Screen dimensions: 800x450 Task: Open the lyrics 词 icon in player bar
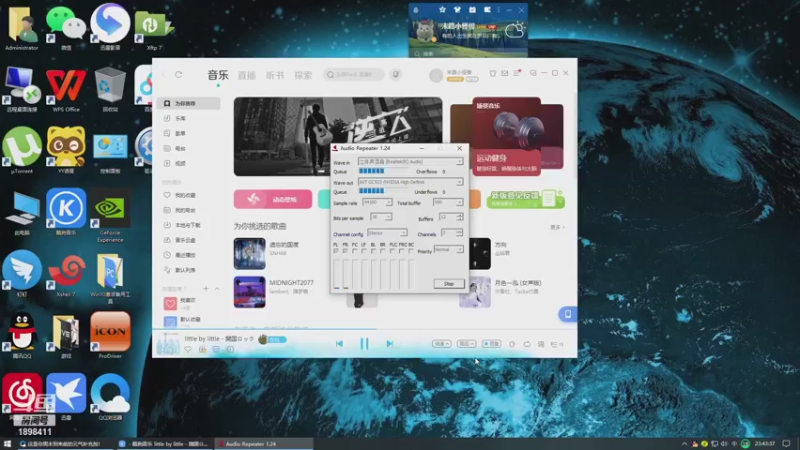tap(541, 344)
